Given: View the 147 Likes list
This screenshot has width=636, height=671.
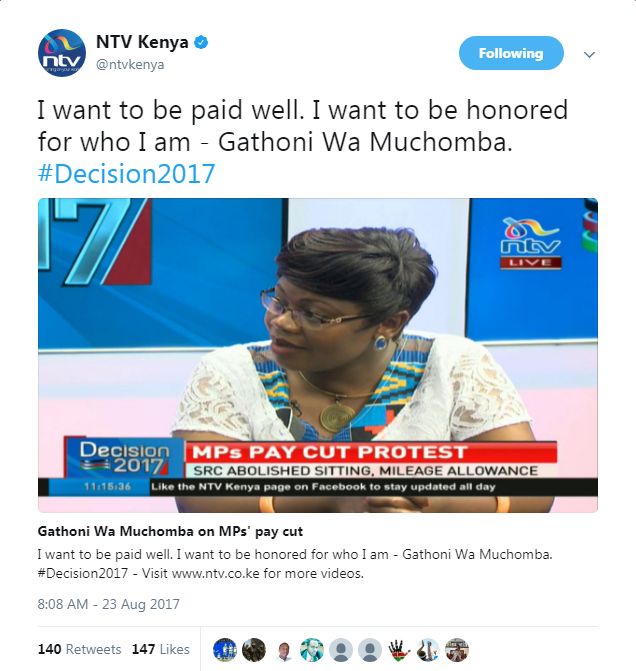Looking at the screenshot, I should (x=160, y=649).
